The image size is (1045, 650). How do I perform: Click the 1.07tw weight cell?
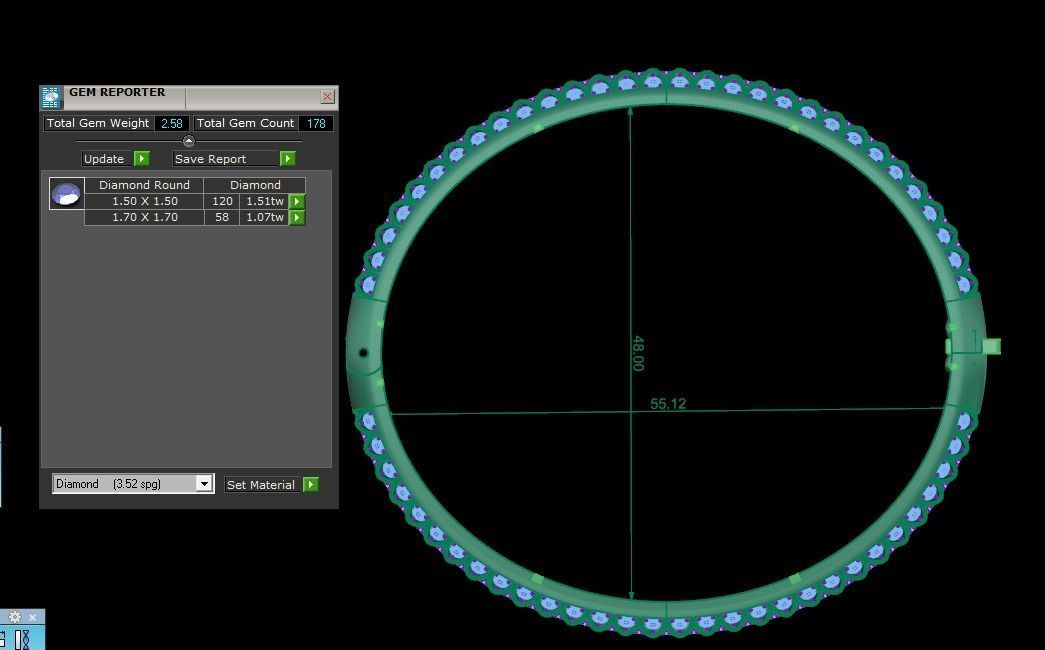click(x=265, y=217)
